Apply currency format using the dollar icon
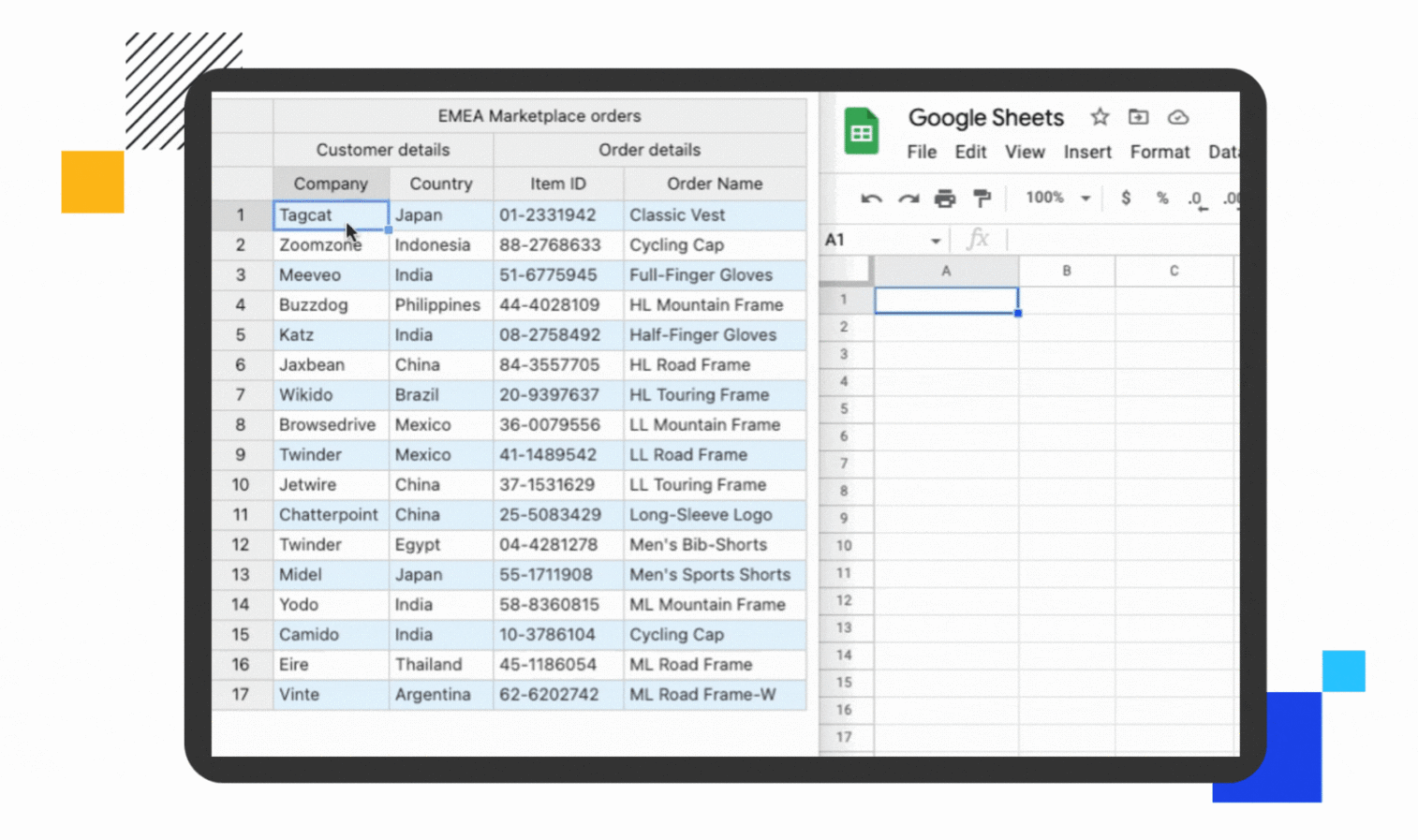Screen dimensions: 1418x840 (x=1125, y=199)
